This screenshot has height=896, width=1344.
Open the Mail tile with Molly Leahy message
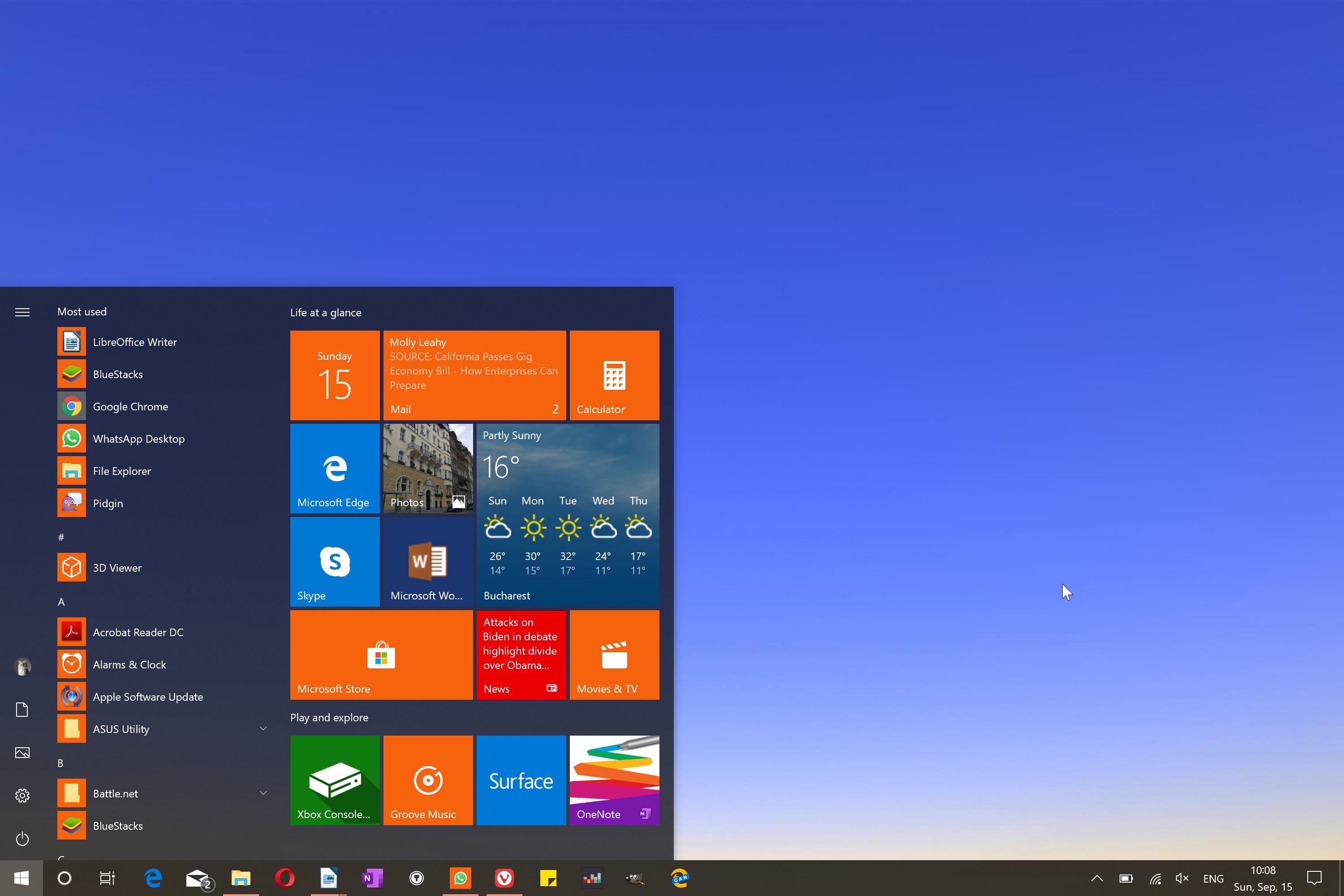point(474,375)
